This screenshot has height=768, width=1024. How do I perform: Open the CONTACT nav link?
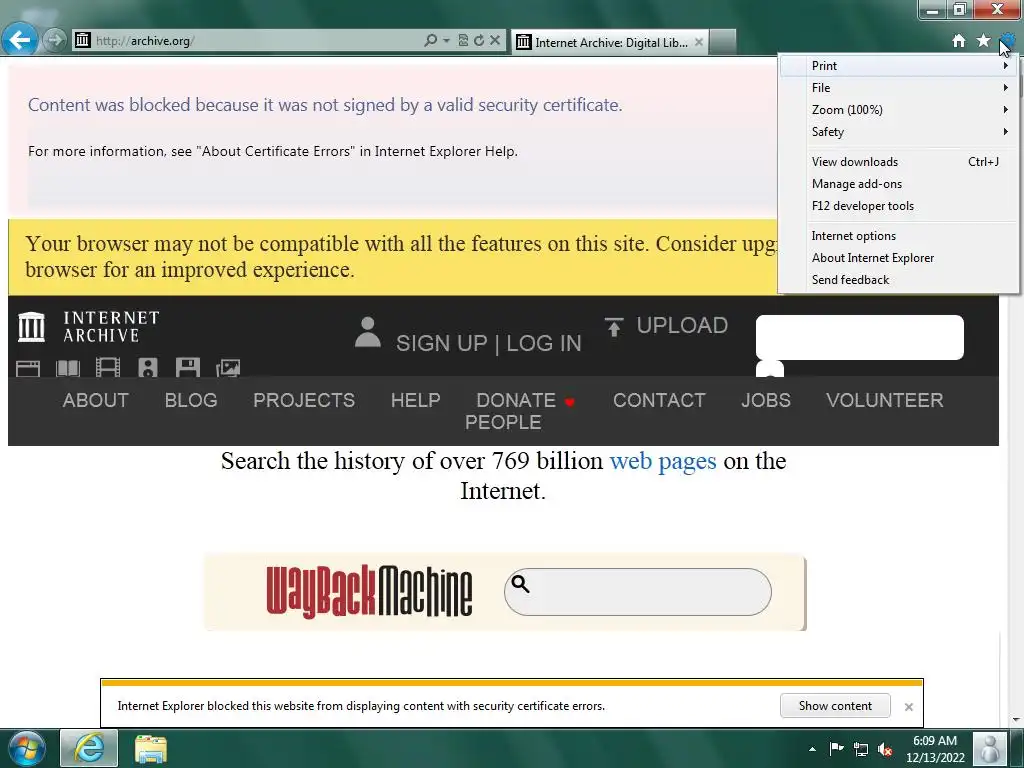click(x=659, y=400)
